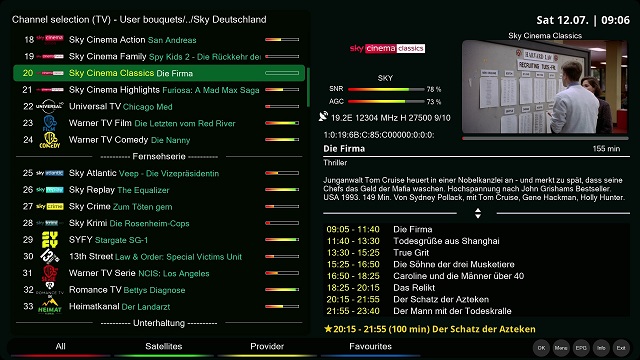Screen dimensions: 640x360
Task: Click the round OK button
Action: click(x=541, y=348)
